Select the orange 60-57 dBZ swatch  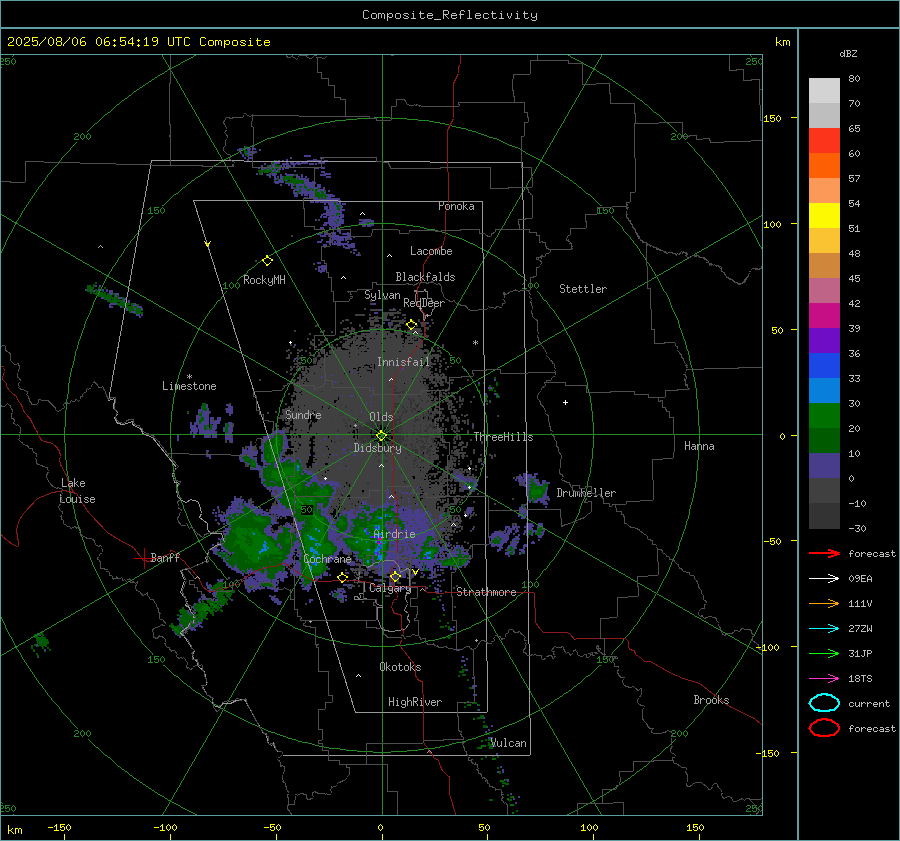click(824, 166)
